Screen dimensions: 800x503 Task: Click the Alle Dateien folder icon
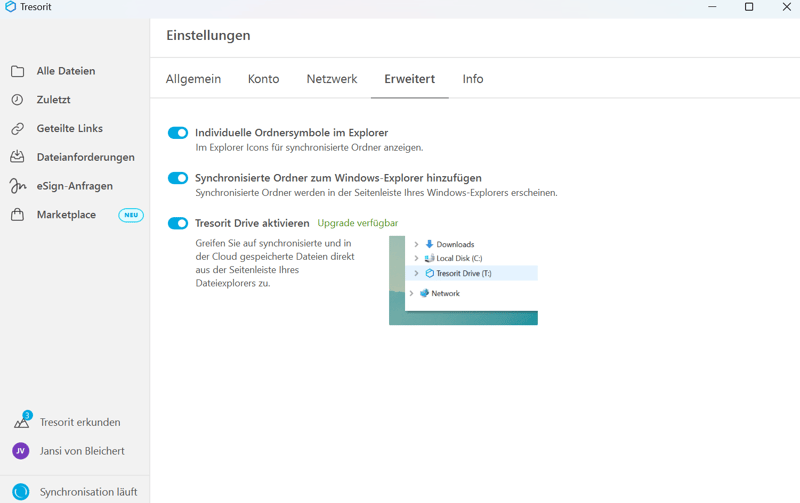coord(17,71)
